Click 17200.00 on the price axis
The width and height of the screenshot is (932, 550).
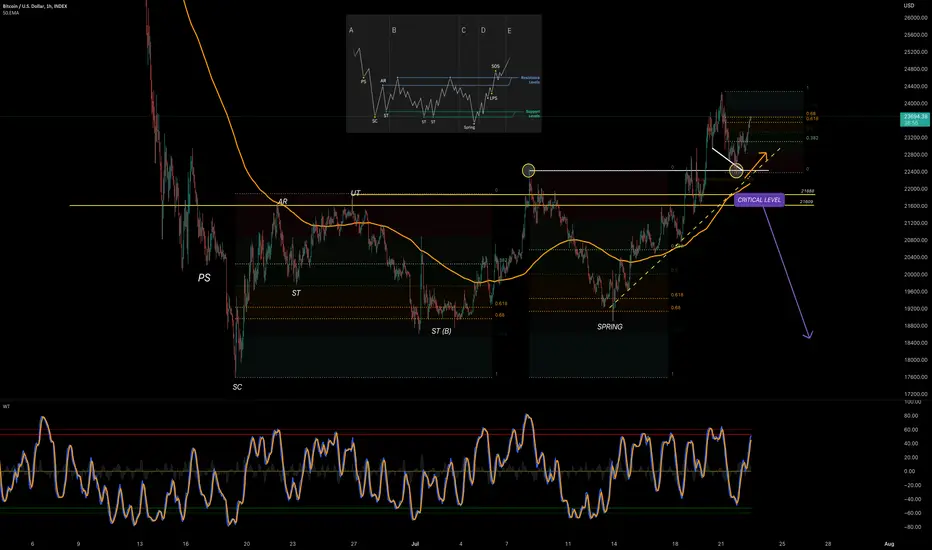pyautogui.click(x=916, y=394)
